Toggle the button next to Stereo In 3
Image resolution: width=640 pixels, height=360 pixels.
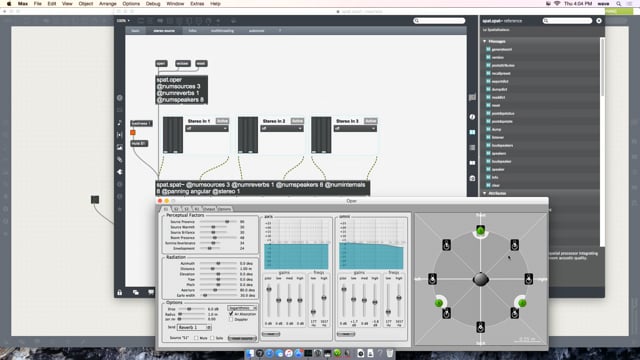(371, 121)
